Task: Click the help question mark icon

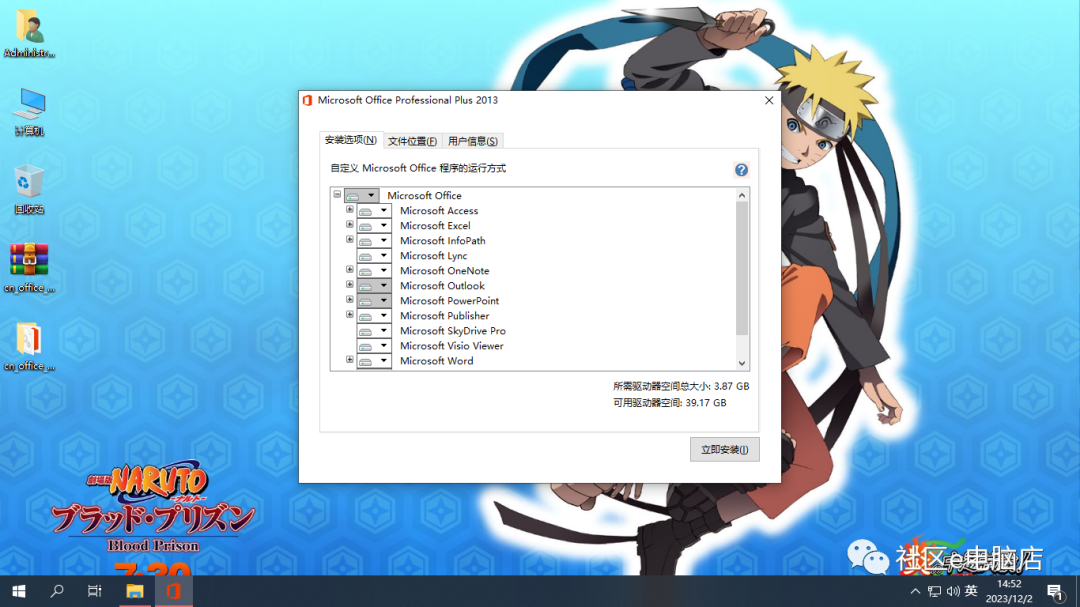Action: click(x=741, y=169)
